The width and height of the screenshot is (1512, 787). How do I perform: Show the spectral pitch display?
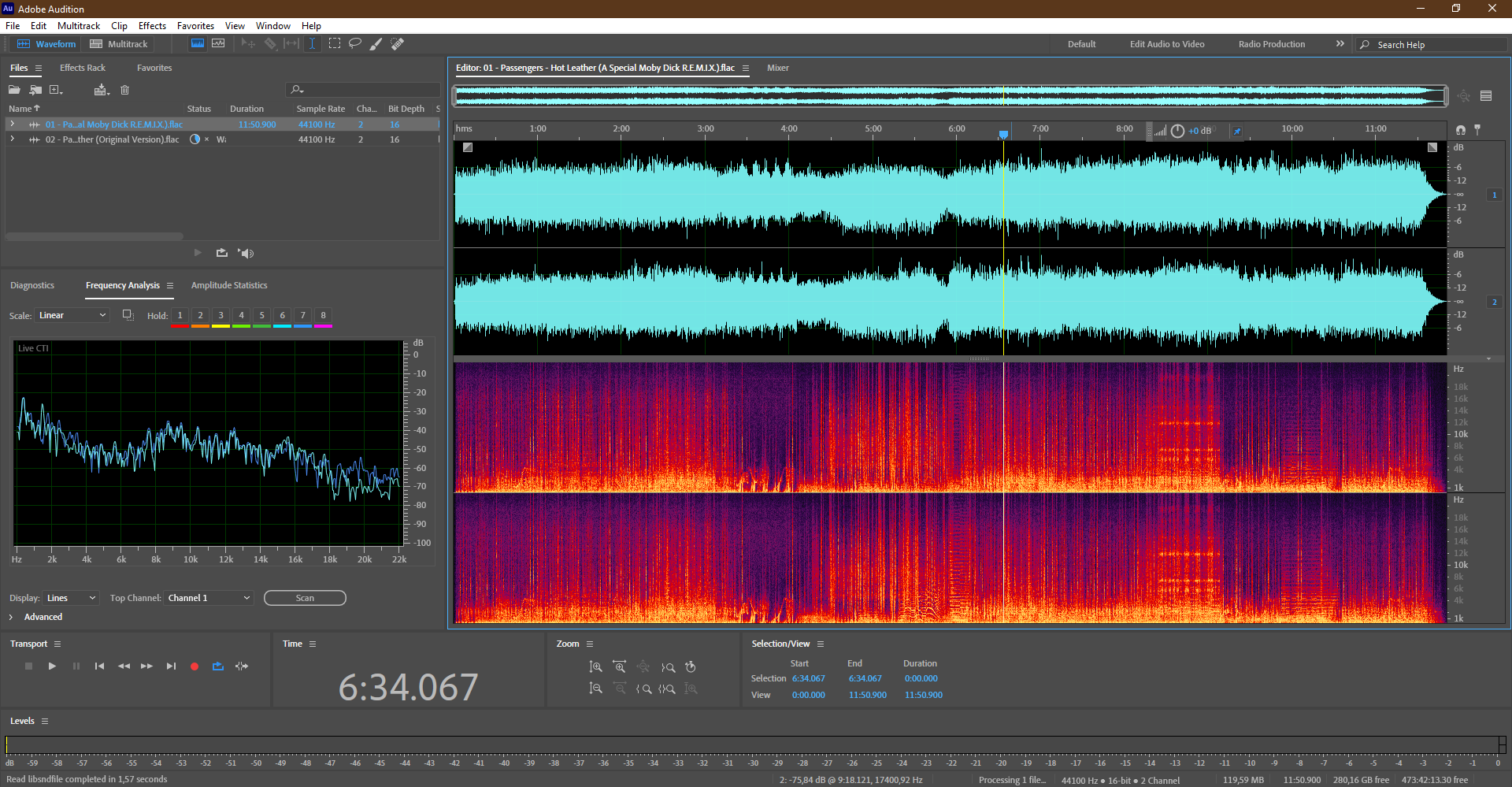[218, 44]
